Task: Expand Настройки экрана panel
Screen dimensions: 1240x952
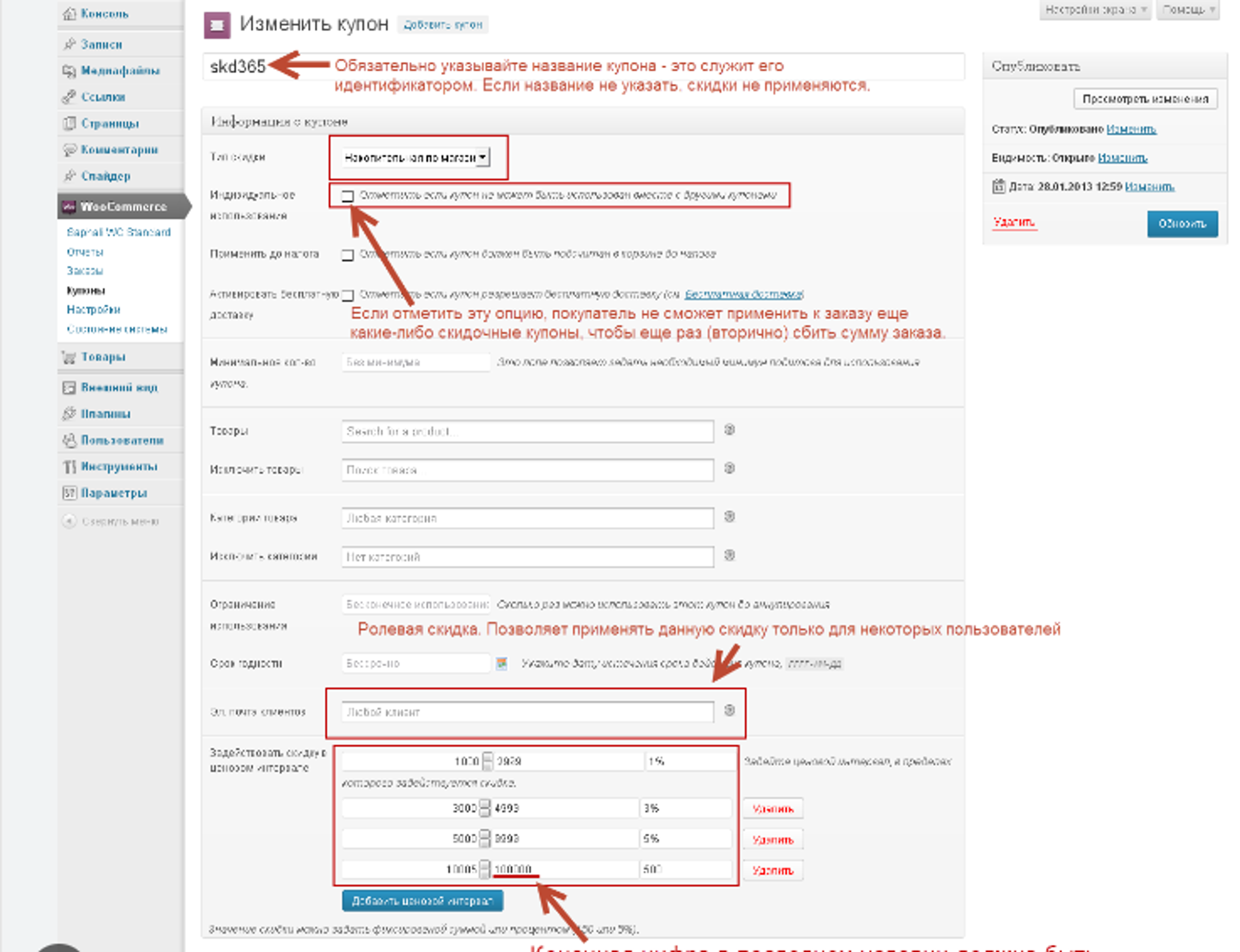Action: [1094, 10]
